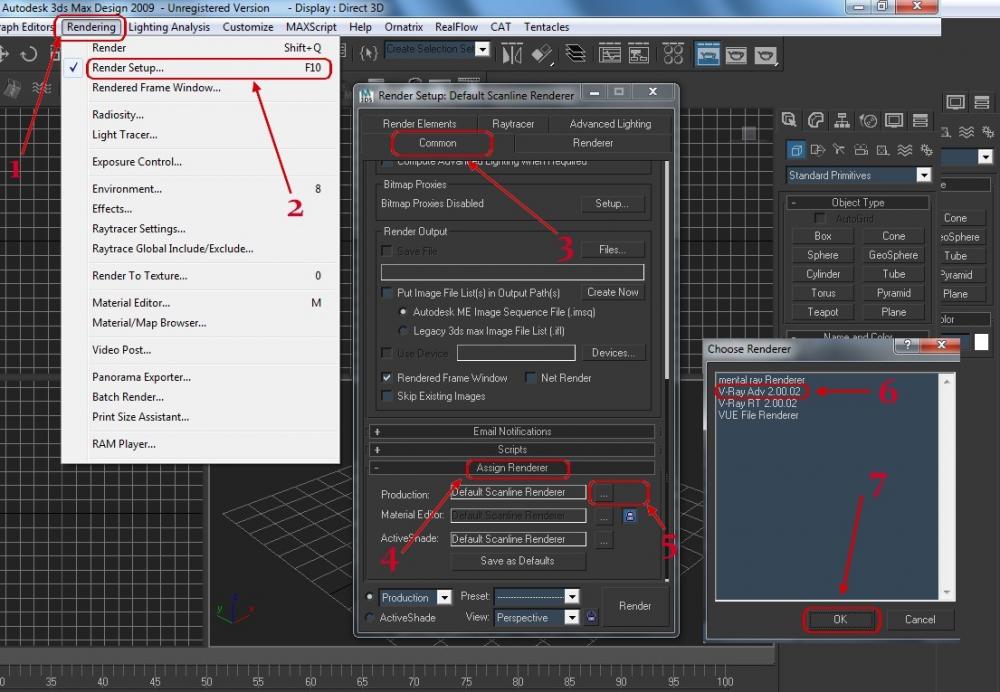Image resolution: width=1000 pixels, height=692 pixels.
Task: Click the Material Editor toolbar icon
Action: tap(673, 54)
